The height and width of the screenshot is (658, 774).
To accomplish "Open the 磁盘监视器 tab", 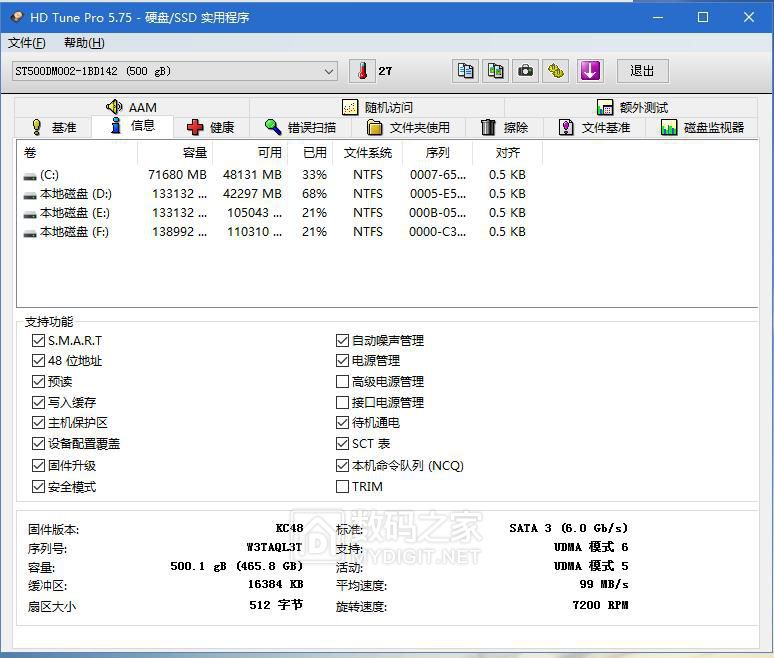I will coord(702,127).
